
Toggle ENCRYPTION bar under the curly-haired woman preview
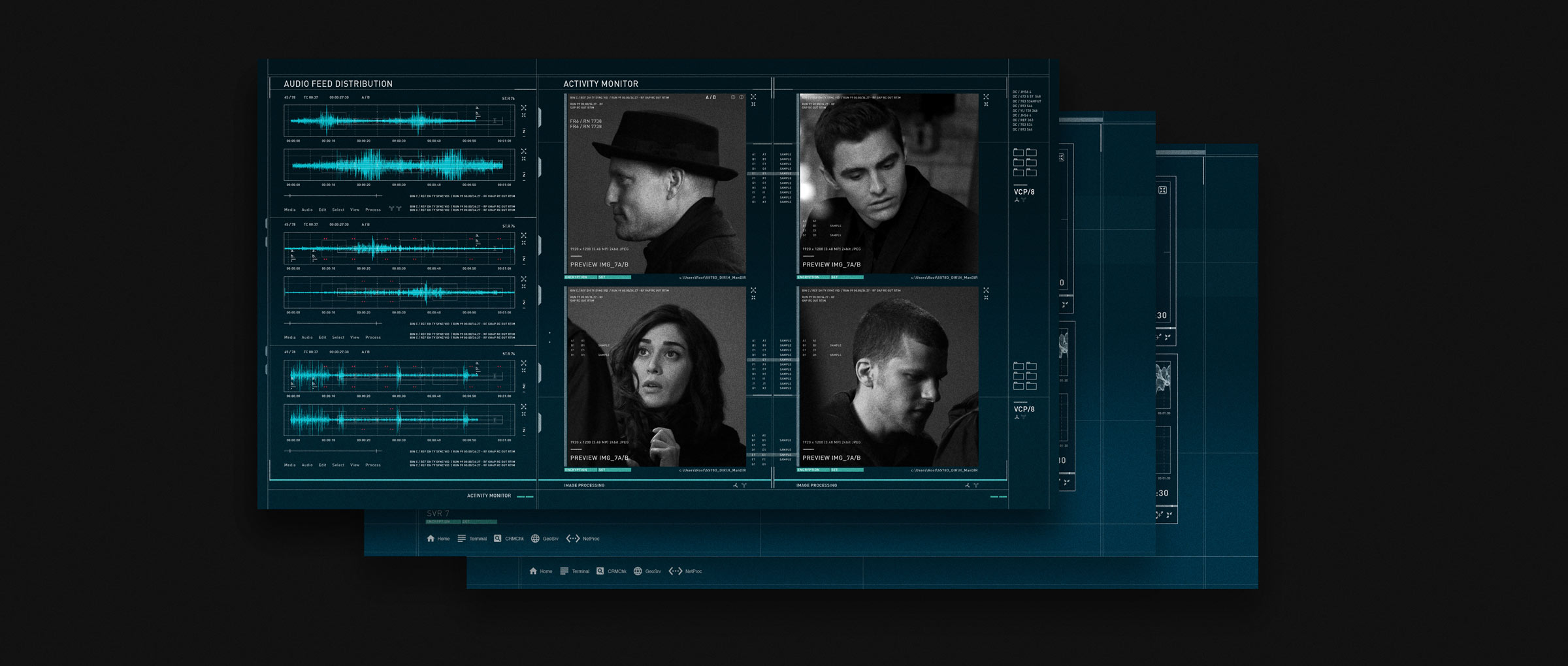(x=580, y=470)
